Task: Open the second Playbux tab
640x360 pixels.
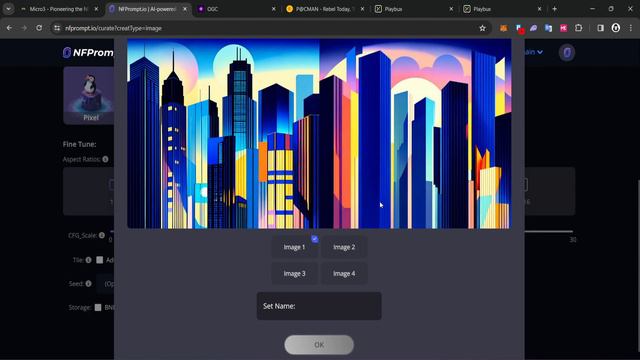Action: click(x=502, y=9)
